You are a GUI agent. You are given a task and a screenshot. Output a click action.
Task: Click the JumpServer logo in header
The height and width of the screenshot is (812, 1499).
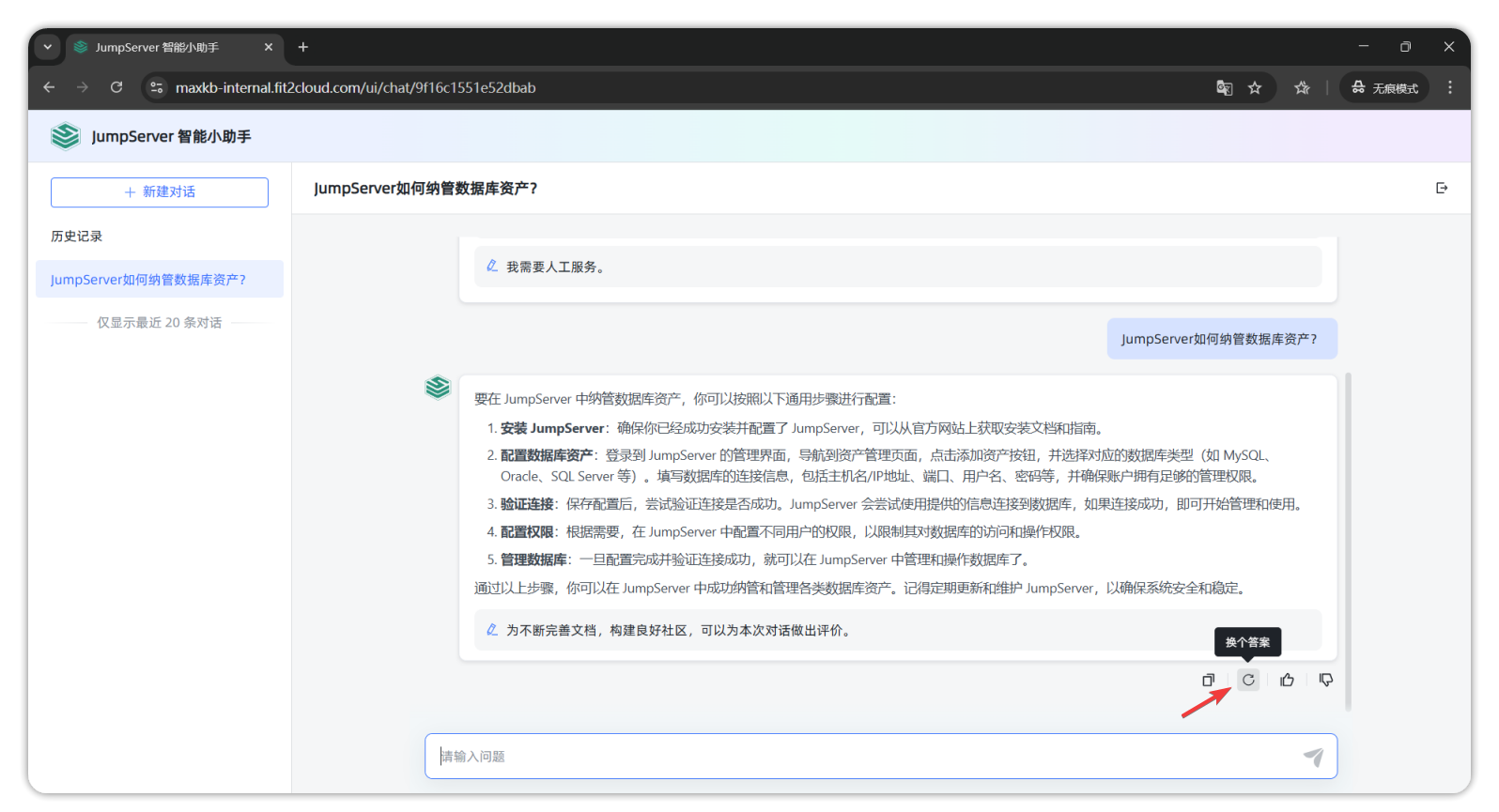65,136
